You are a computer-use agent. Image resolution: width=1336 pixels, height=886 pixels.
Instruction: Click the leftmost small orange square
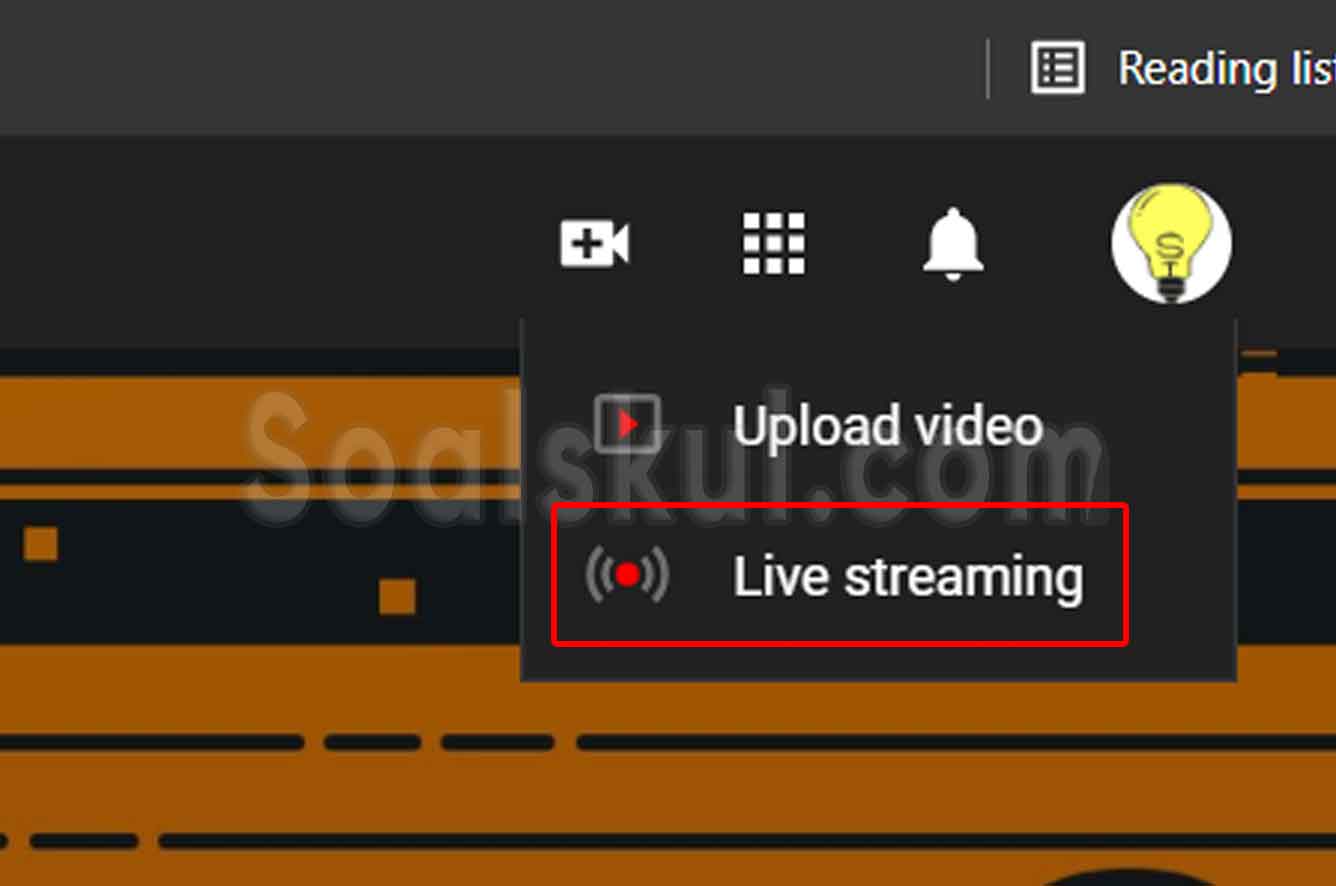(41, 544)
